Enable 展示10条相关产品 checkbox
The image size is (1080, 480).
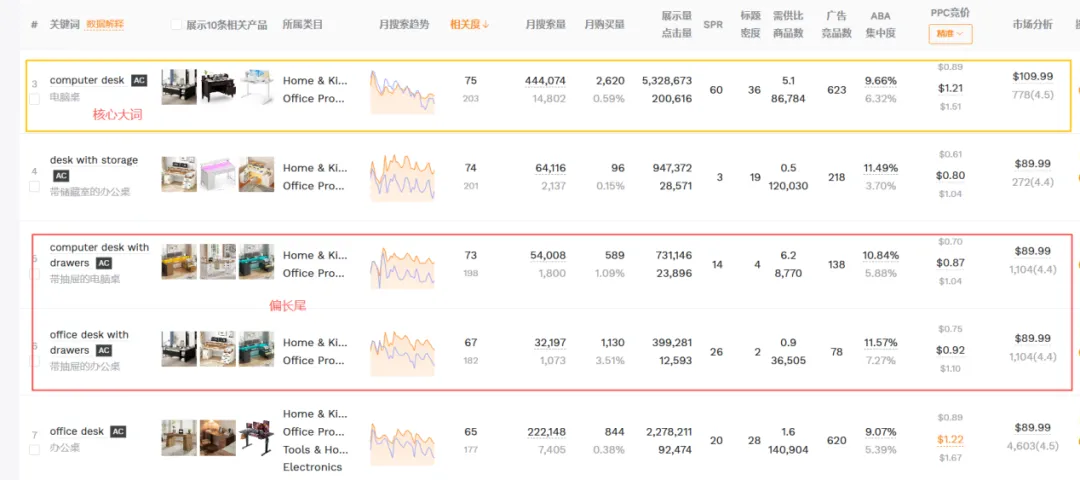pos(177,24)
